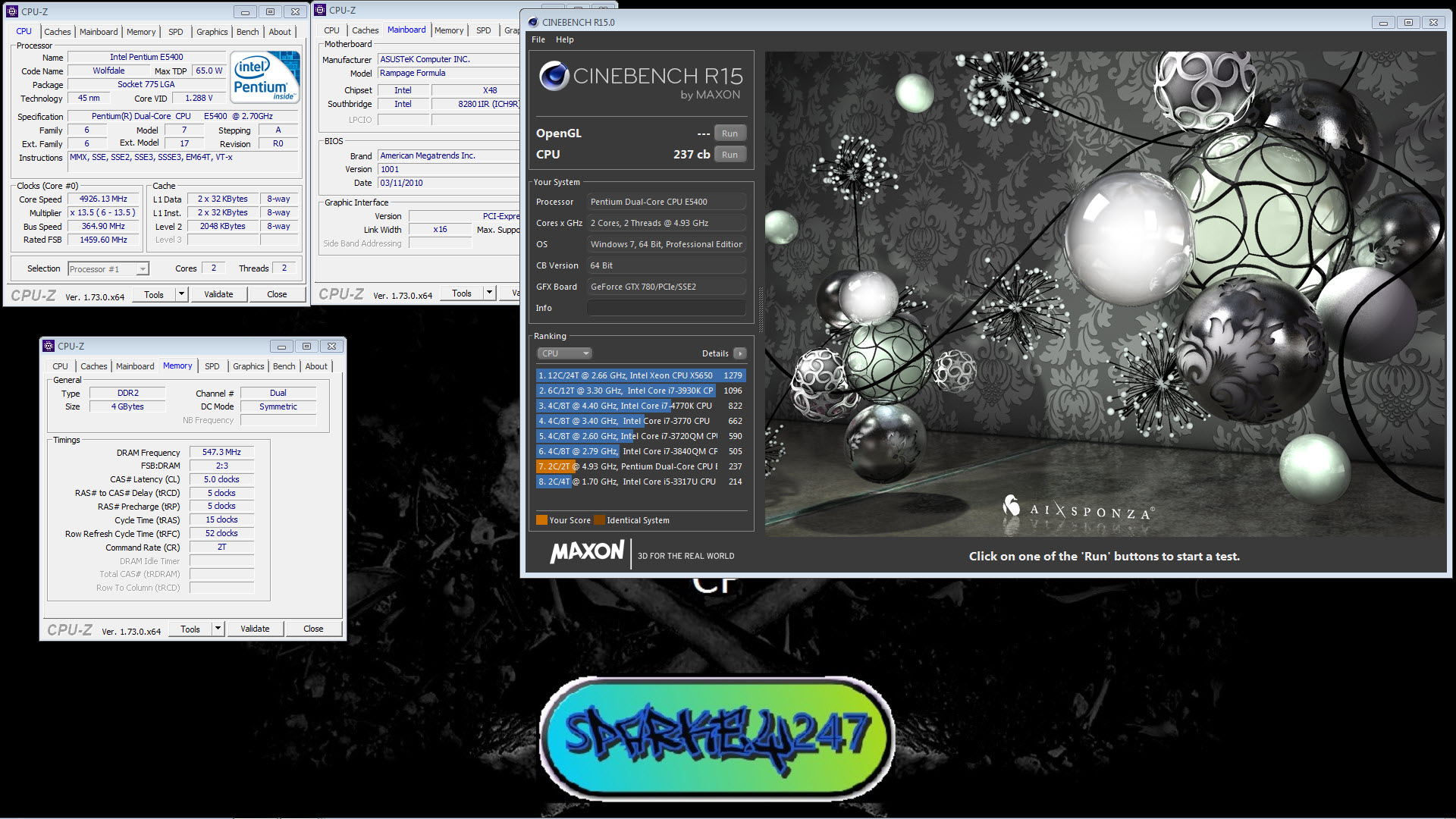Switch to Bench tab in CPU-Z CPU window
This screenshot has width=1456, height=819.
coord(247,32)
